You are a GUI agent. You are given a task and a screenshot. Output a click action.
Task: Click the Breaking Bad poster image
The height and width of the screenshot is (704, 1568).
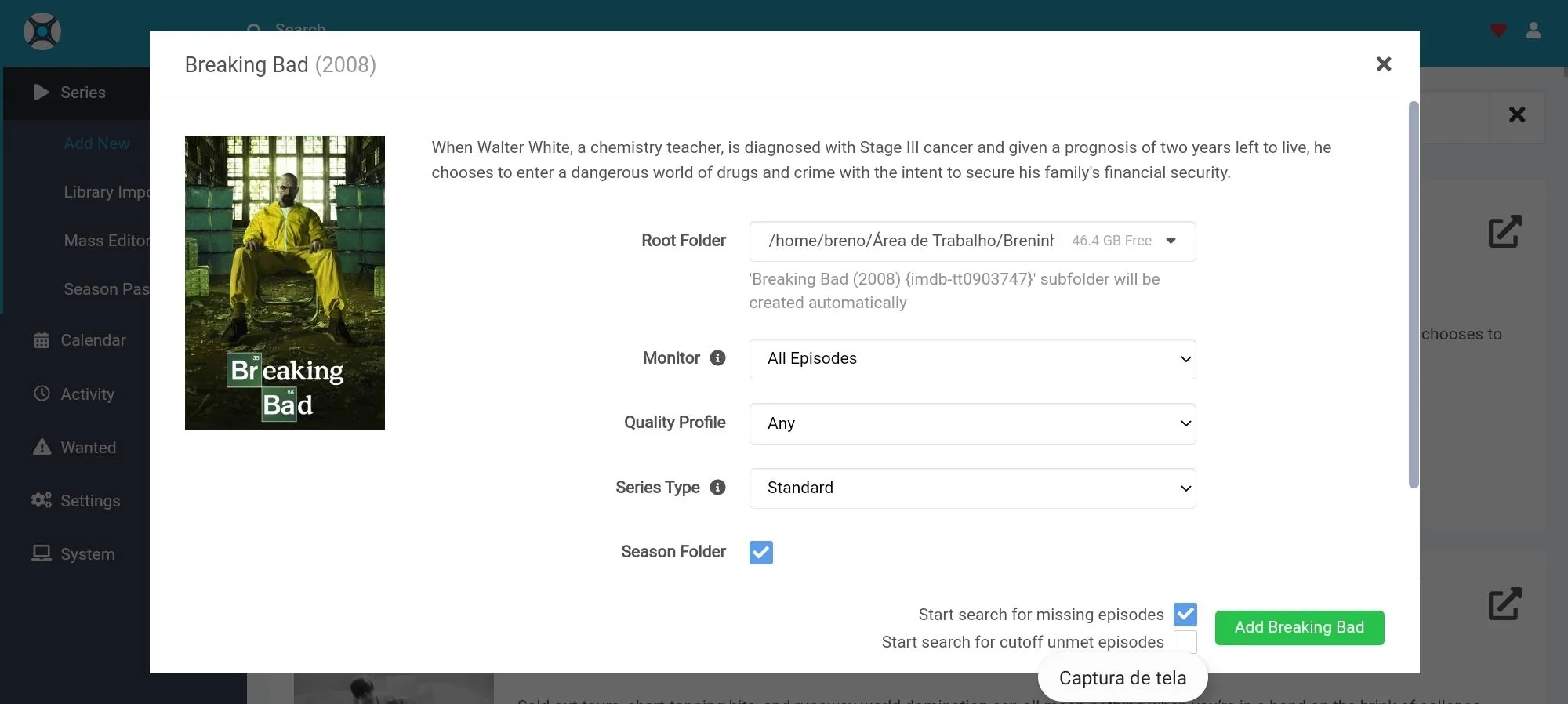pos(285,282)
